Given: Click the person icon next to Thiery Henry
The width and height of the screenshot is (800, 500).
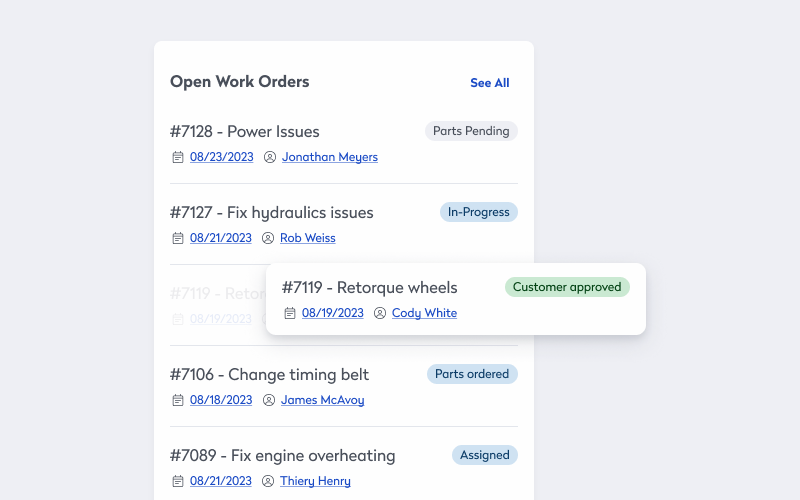Looking at the screenshot, I should pos(268,481).
